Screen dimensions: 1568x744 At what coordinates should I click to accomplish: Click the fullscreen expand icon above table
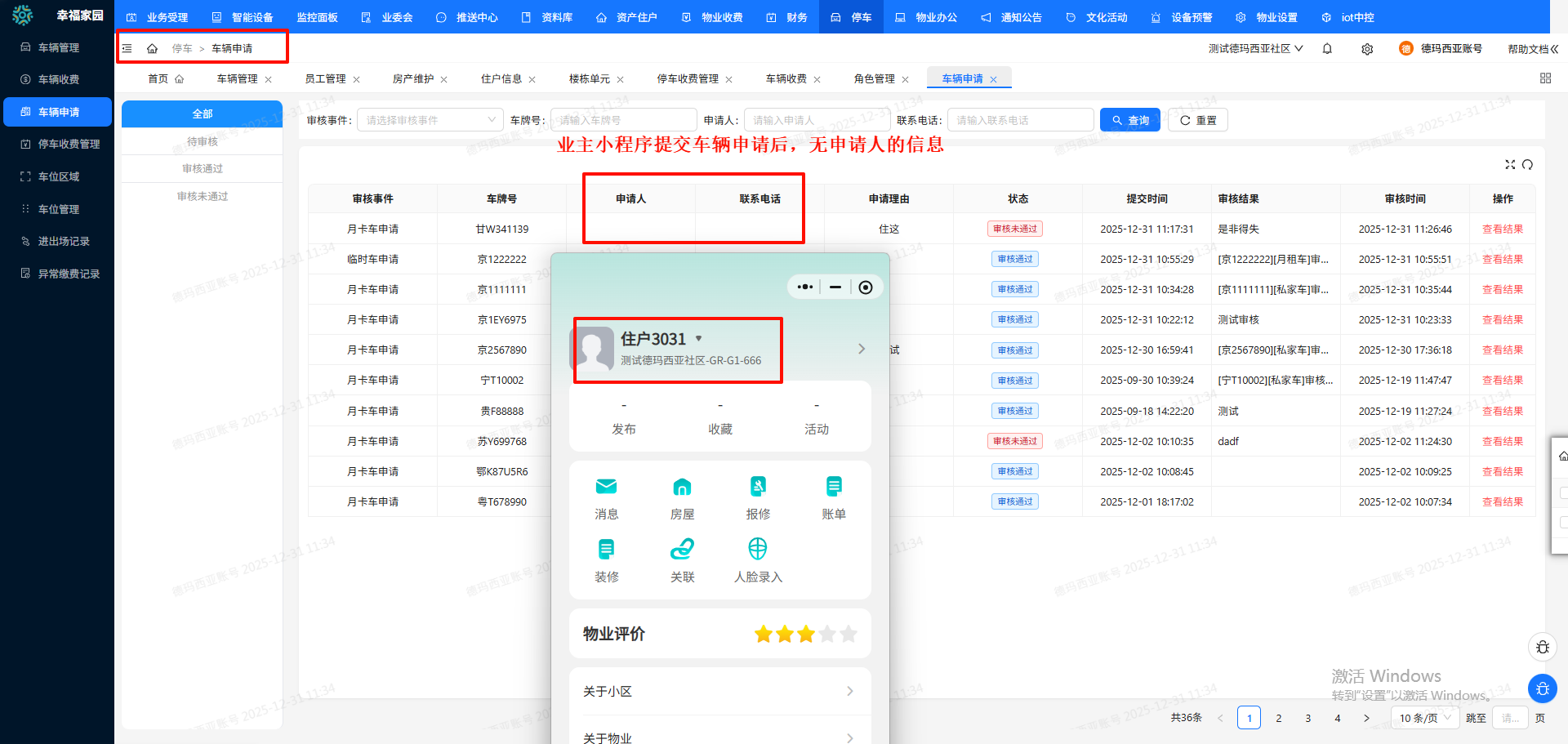click(x=1510, y=165)
